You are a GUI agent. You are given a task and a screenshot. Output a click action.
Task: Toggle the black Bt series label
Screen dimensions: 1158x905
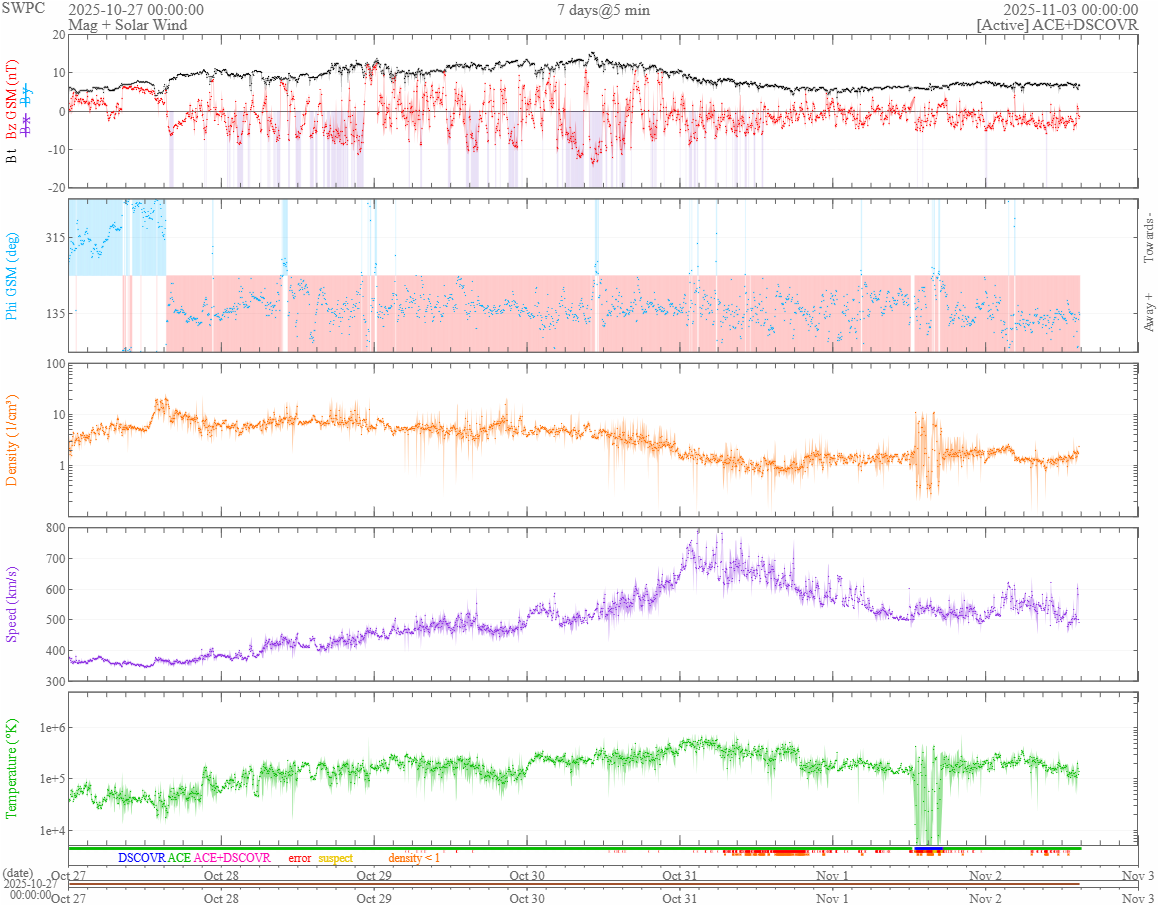[x=12, y=155]
